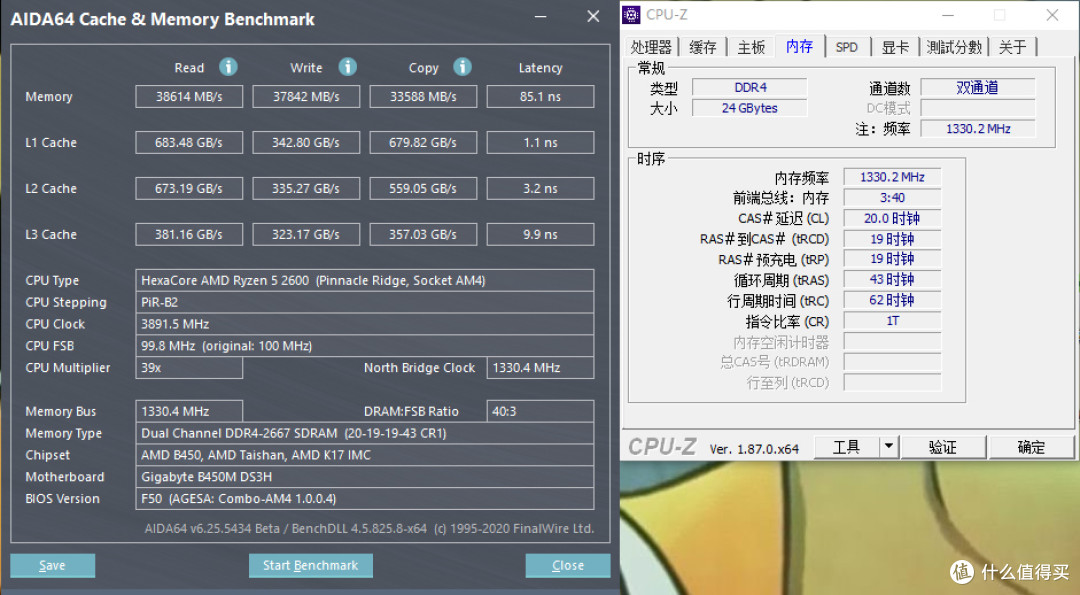Click the 循环周期 tRAS value 43 时钟
Viewport: 1080px width, 595px height.
[892, 280]
